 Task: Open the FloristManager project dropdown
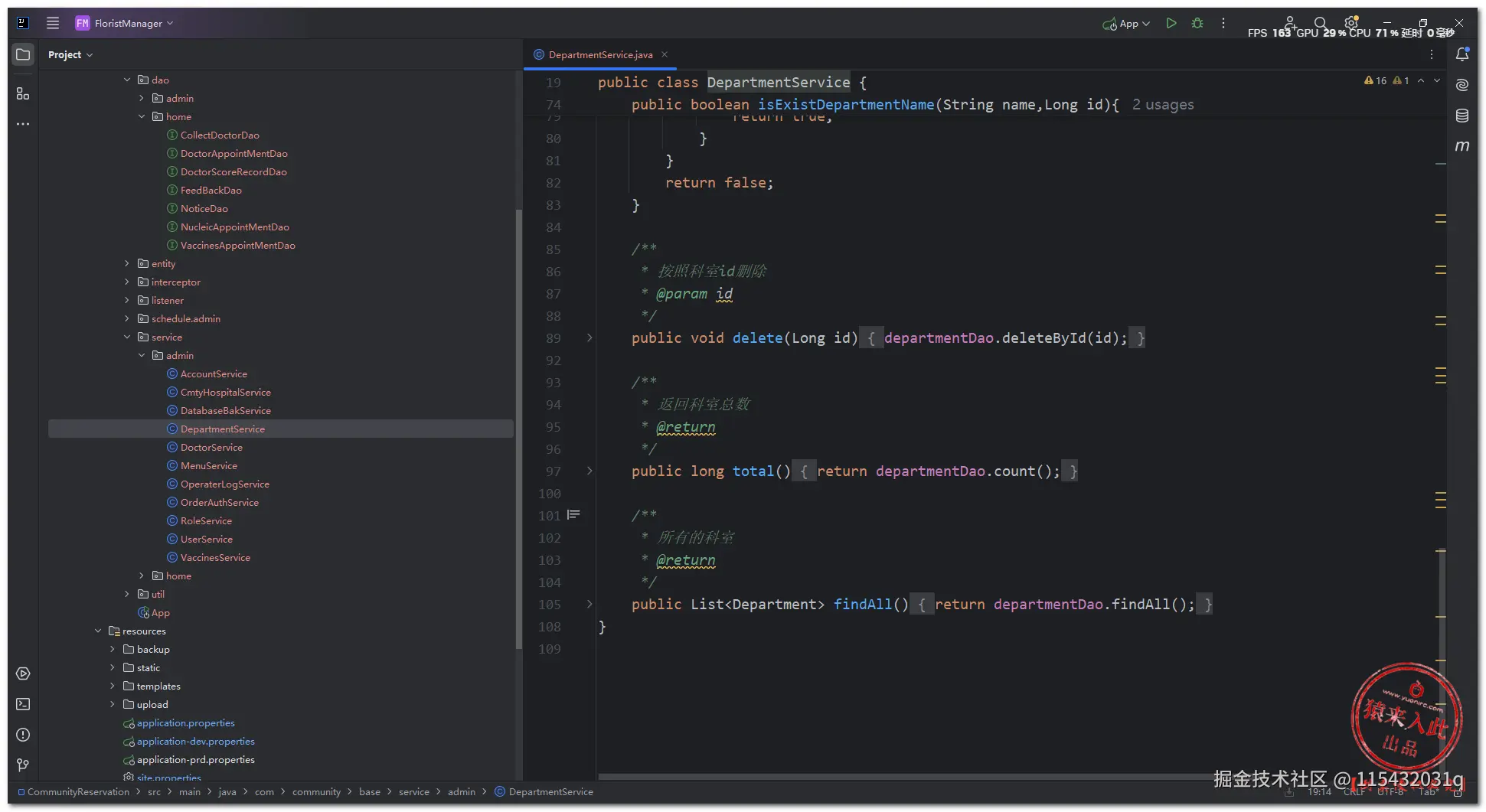(x=124, y=23)
